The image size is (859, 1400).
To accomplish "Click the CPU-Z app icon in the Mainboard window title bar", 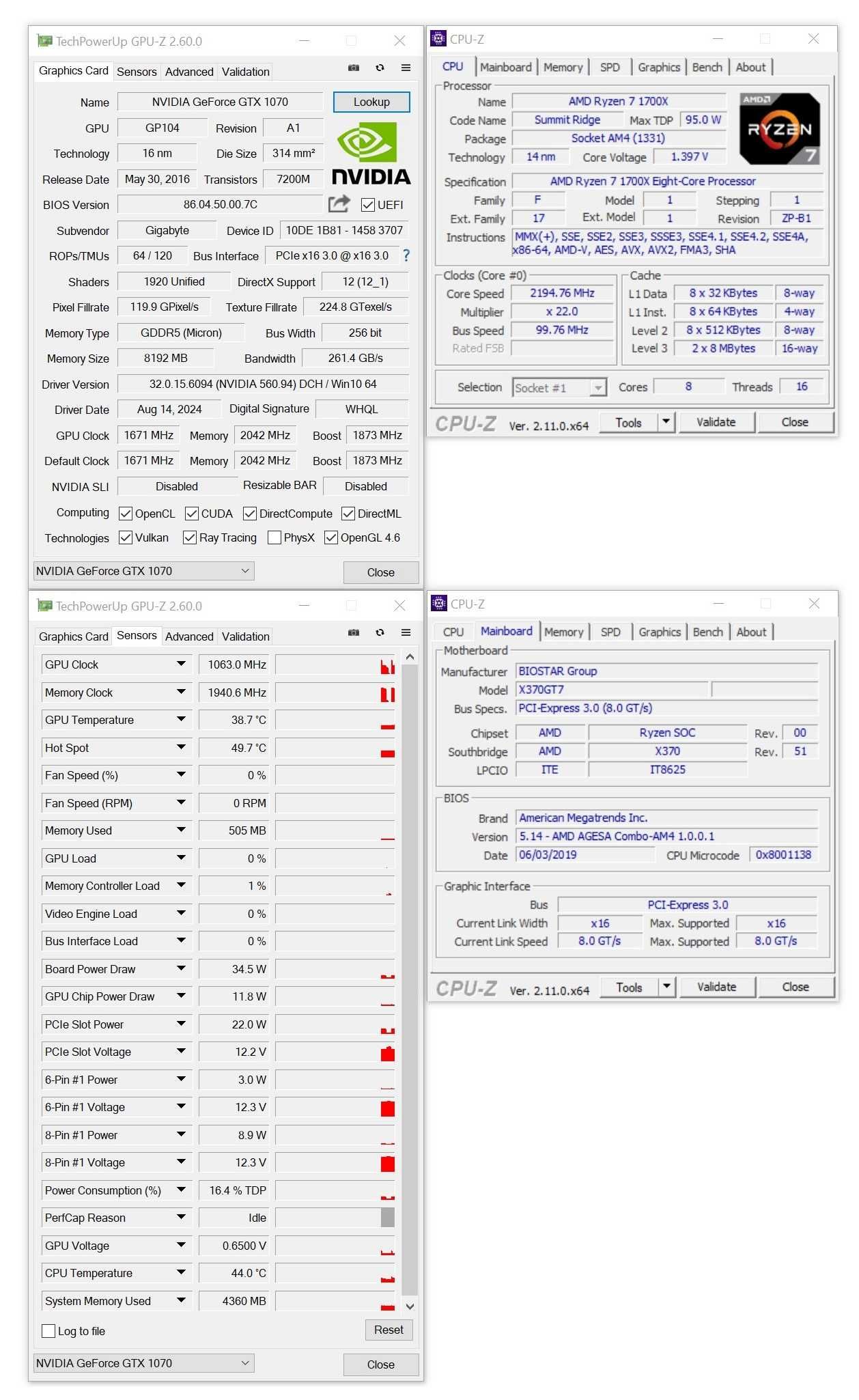I will click(439, 603).
